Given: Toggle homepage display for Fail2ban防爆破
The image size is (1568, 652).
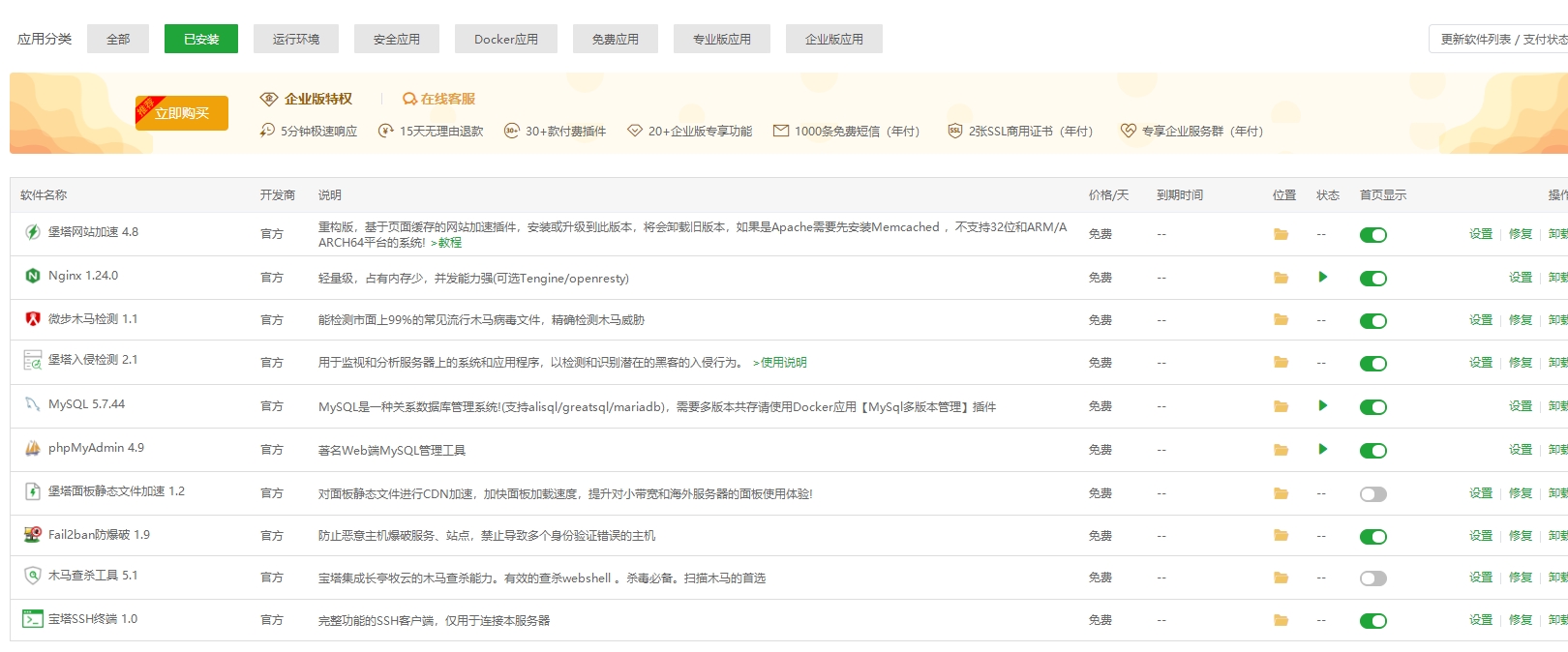Looking at the screenshot, I should click(x=1372, y=537).
